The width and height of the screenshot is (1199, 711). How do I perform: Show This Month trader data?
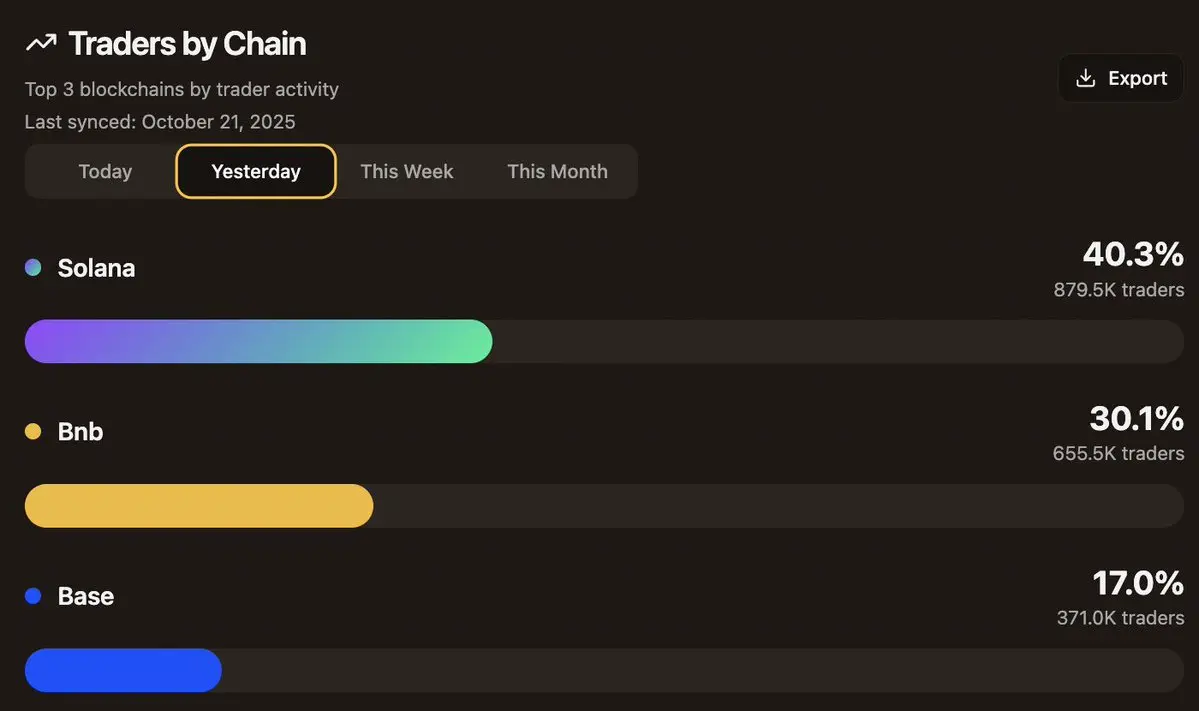coord(557,171)
